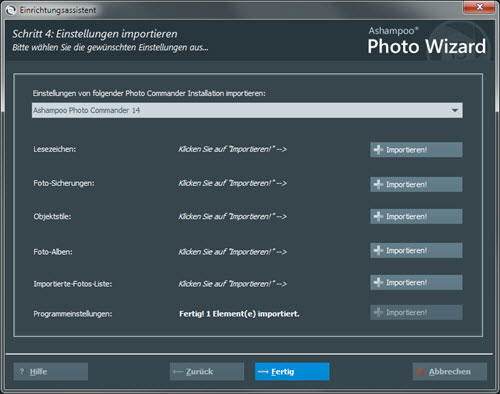Click hint text in the Lesezeichen row

point(233,149)
